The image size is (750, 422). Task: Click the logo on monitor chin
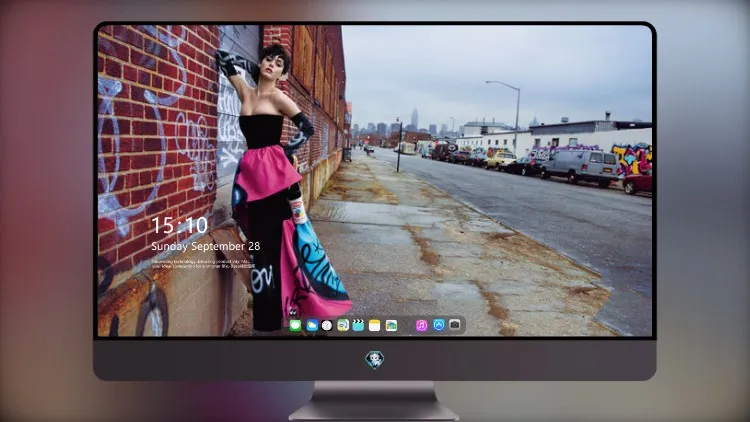(x=375, y=359)
